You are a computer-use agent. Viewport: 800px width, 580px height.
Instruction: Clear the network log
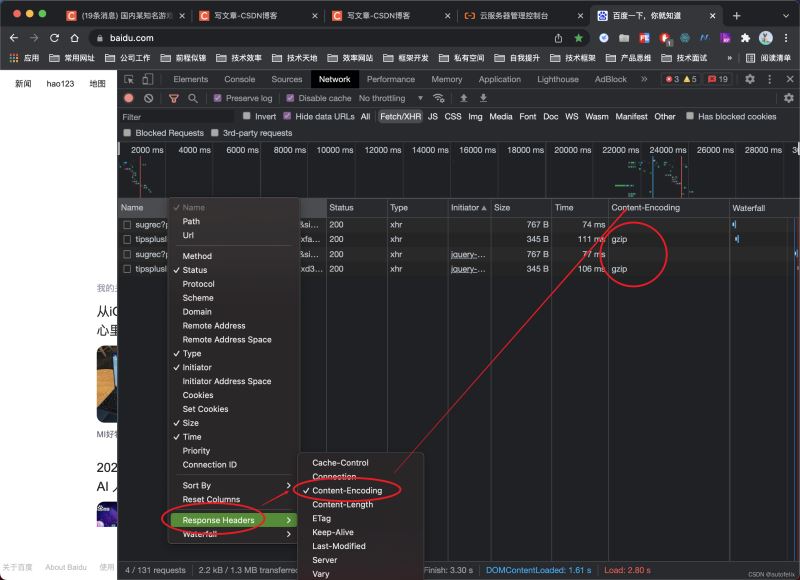(x=148, y=98)
